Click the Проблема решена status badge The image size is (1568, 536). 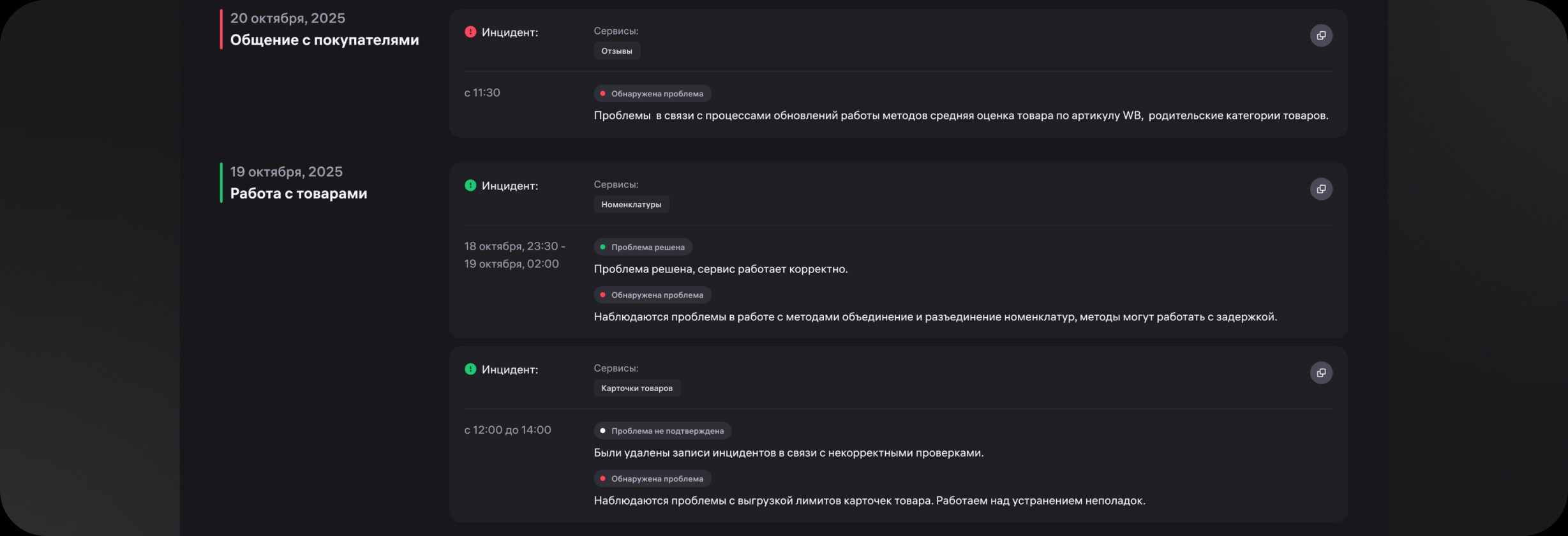click(643, 247)
